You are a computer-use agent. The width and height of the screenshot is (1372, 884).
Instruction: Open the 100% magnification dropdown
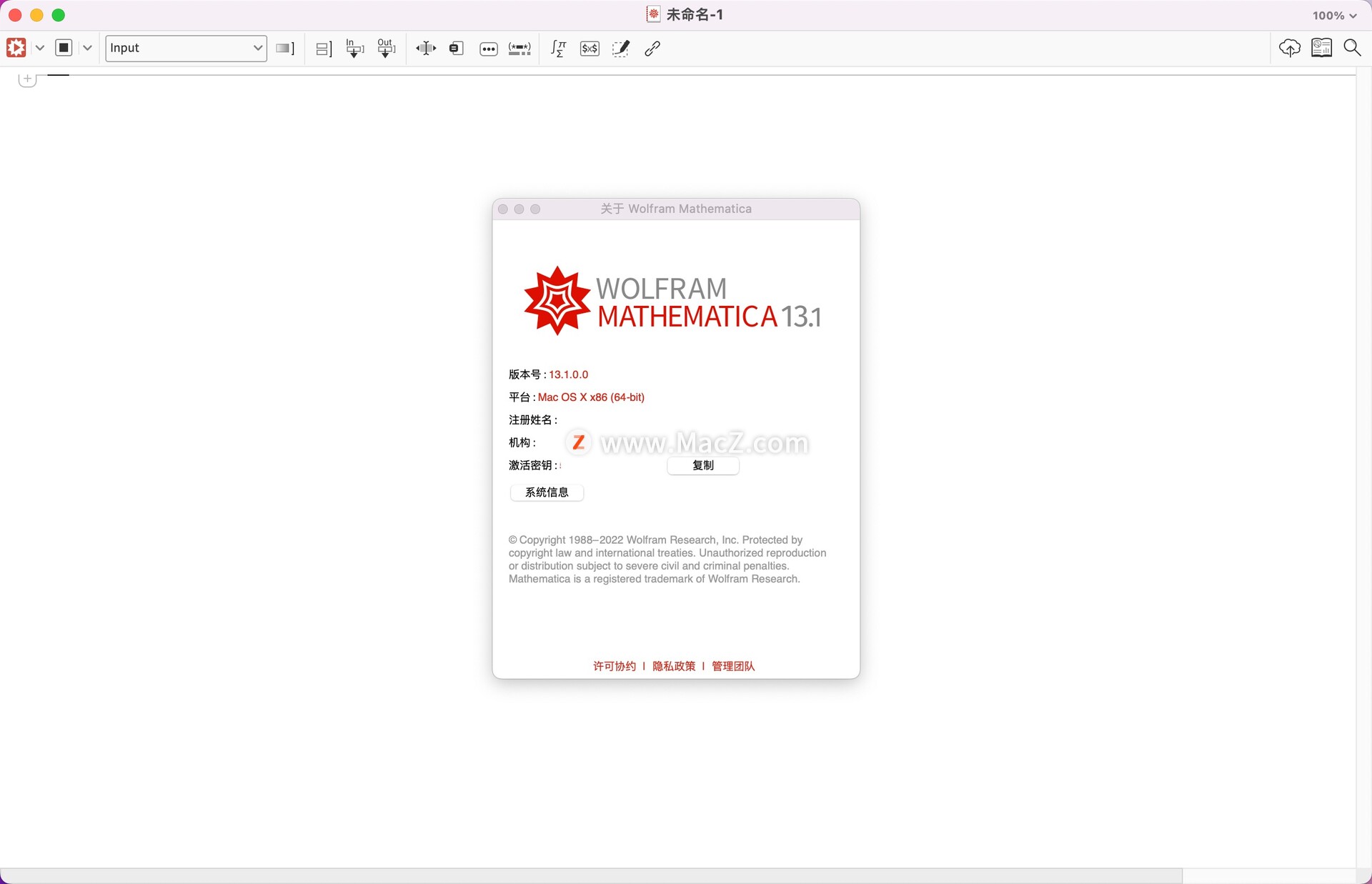click(x=1334, y=16)
